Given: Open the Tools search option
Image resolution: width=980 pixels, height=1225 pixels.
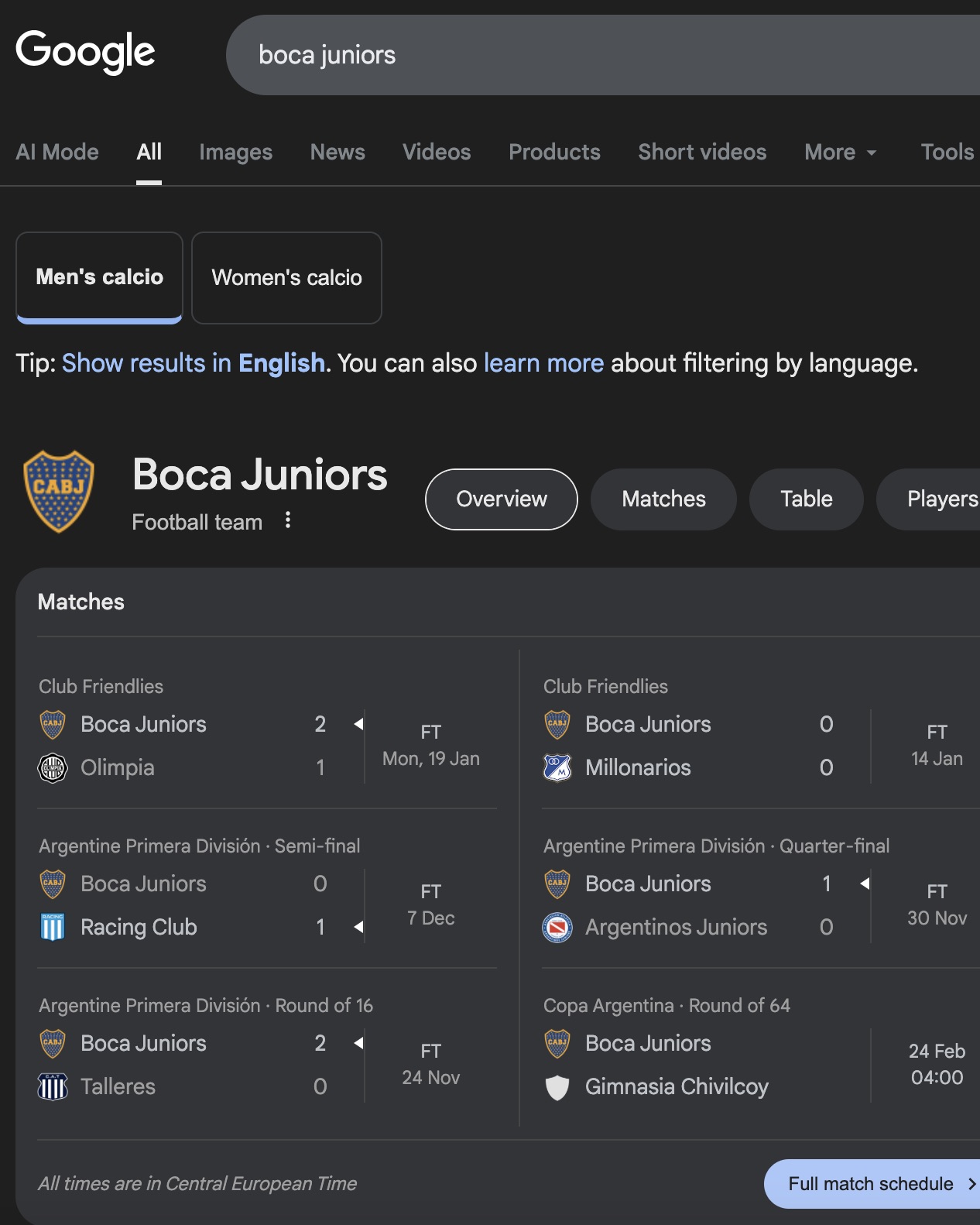Looking at the screenshot, I should [x=947, y=153].
